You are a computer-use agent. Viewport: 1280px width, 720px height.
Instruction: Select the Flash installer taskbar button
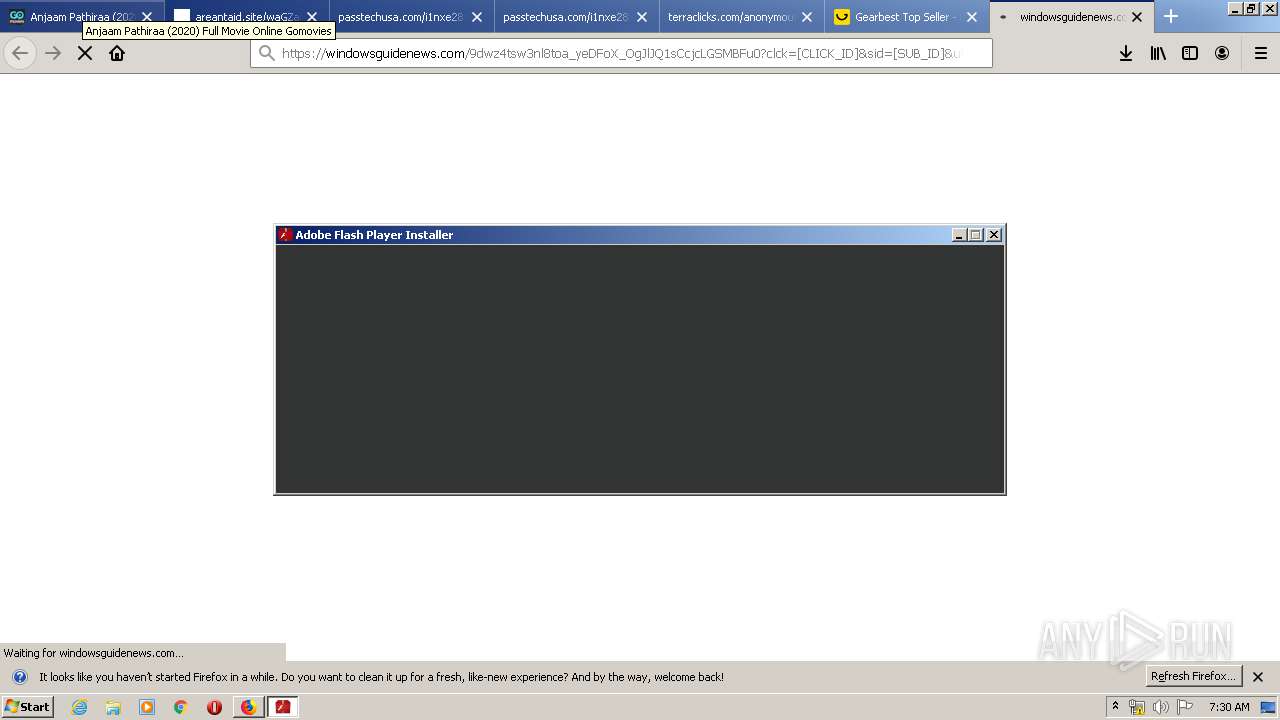283,707
